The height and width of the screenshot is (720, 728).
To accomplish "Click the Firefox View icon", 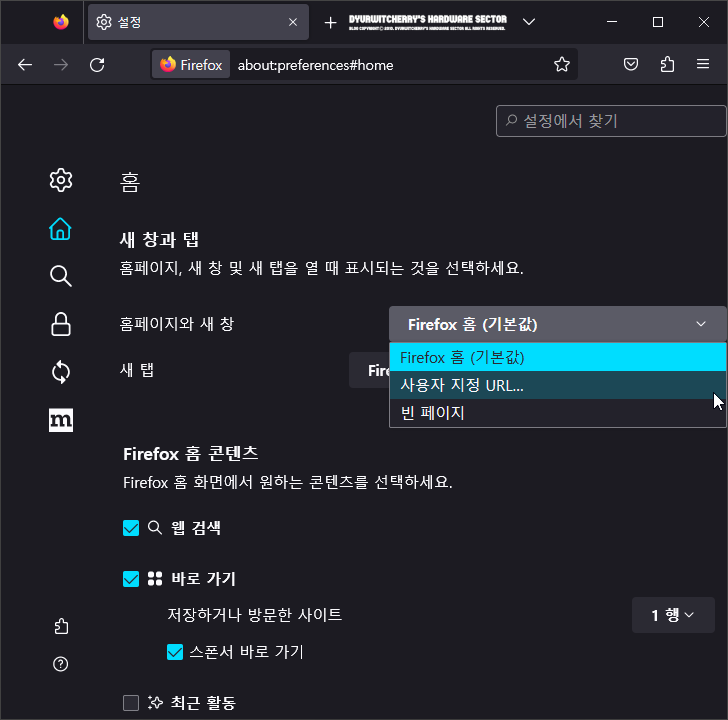I will (61, 22).
